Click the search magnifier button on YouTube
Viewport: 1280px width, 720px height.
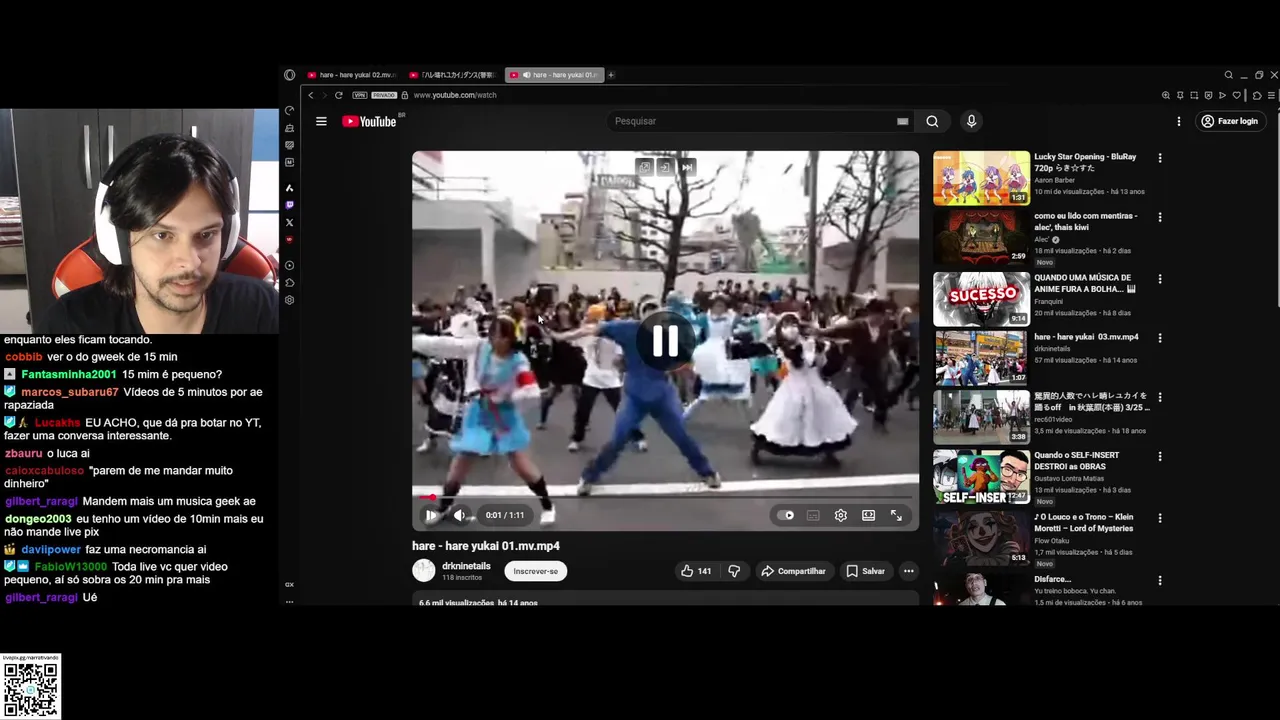pos(932,121)
